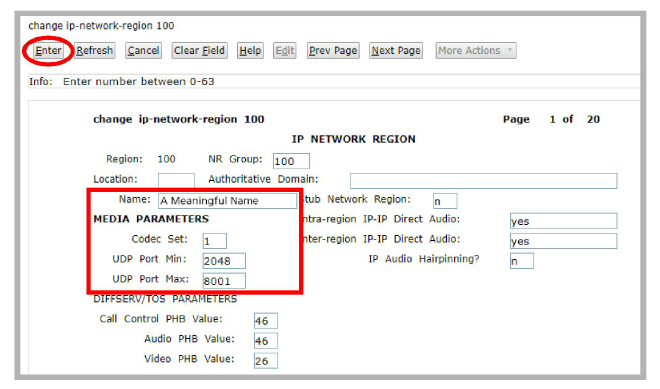Go to Prev Page
The width and height of the screenshot is (660, 389).
pyautogui.click(x=333, y=51)
